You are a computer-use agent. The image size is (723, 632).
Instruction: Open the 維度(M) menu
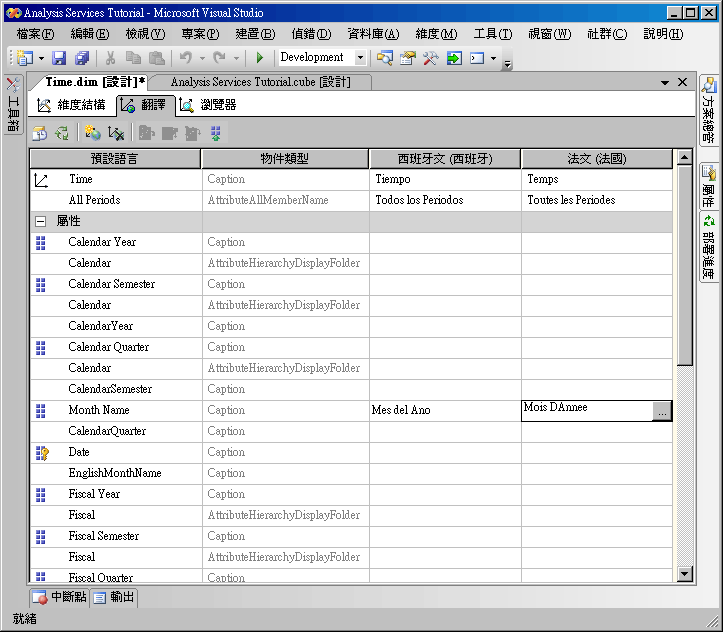(436, 34)
